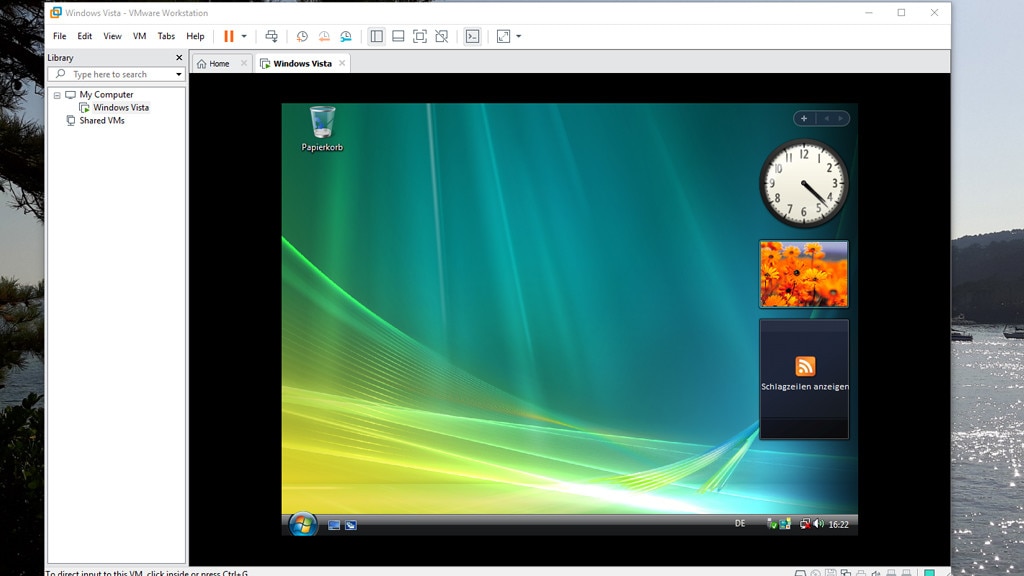Select My Computer in the library
The width and height of the screenshot is (1024, 576).
pyautogui.click(x=106, y=95)
